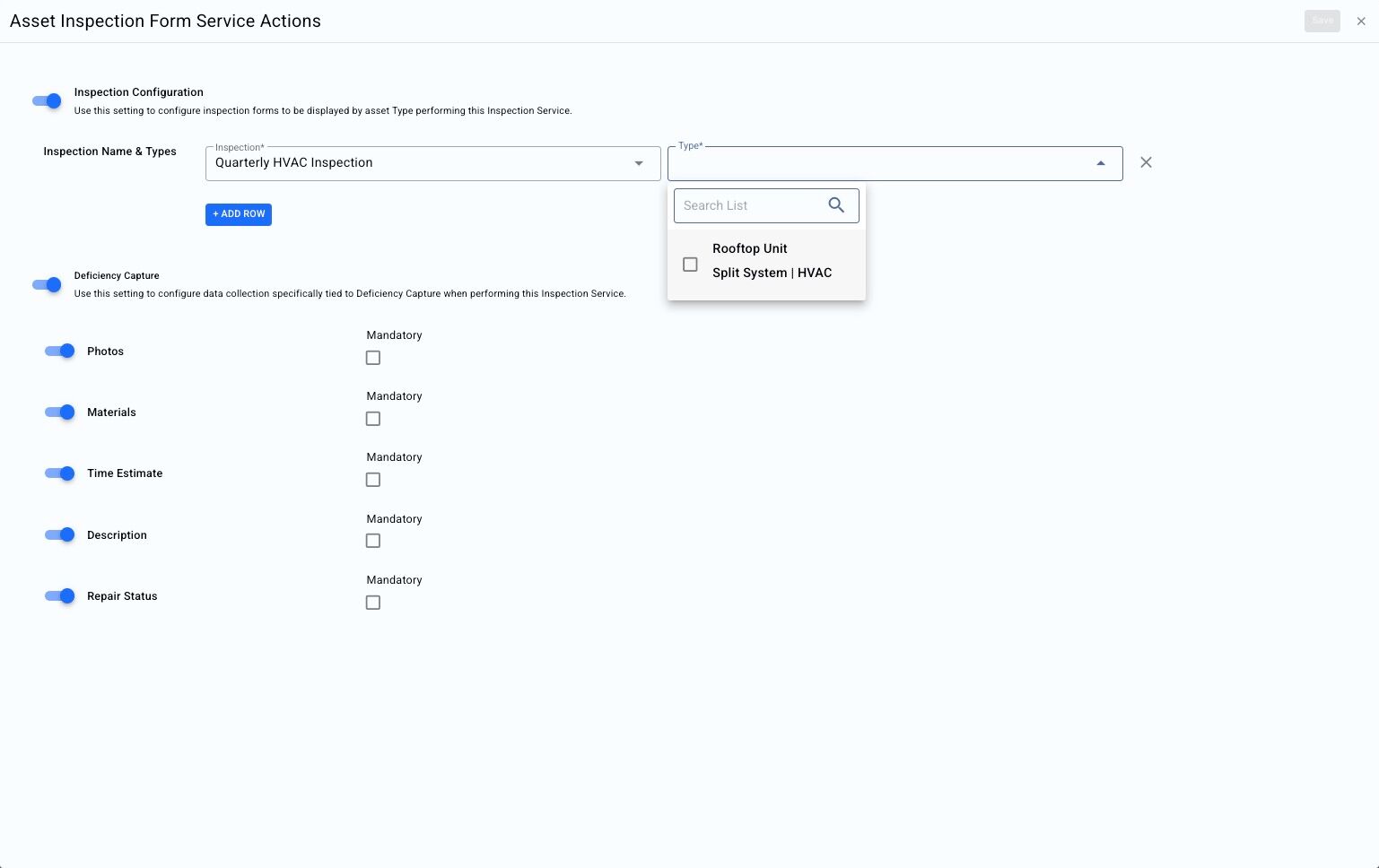This screenshot has height=868, width=1379.
Task: Switch off the Time Estimate toggle
Action: click(x=60, y=473)
